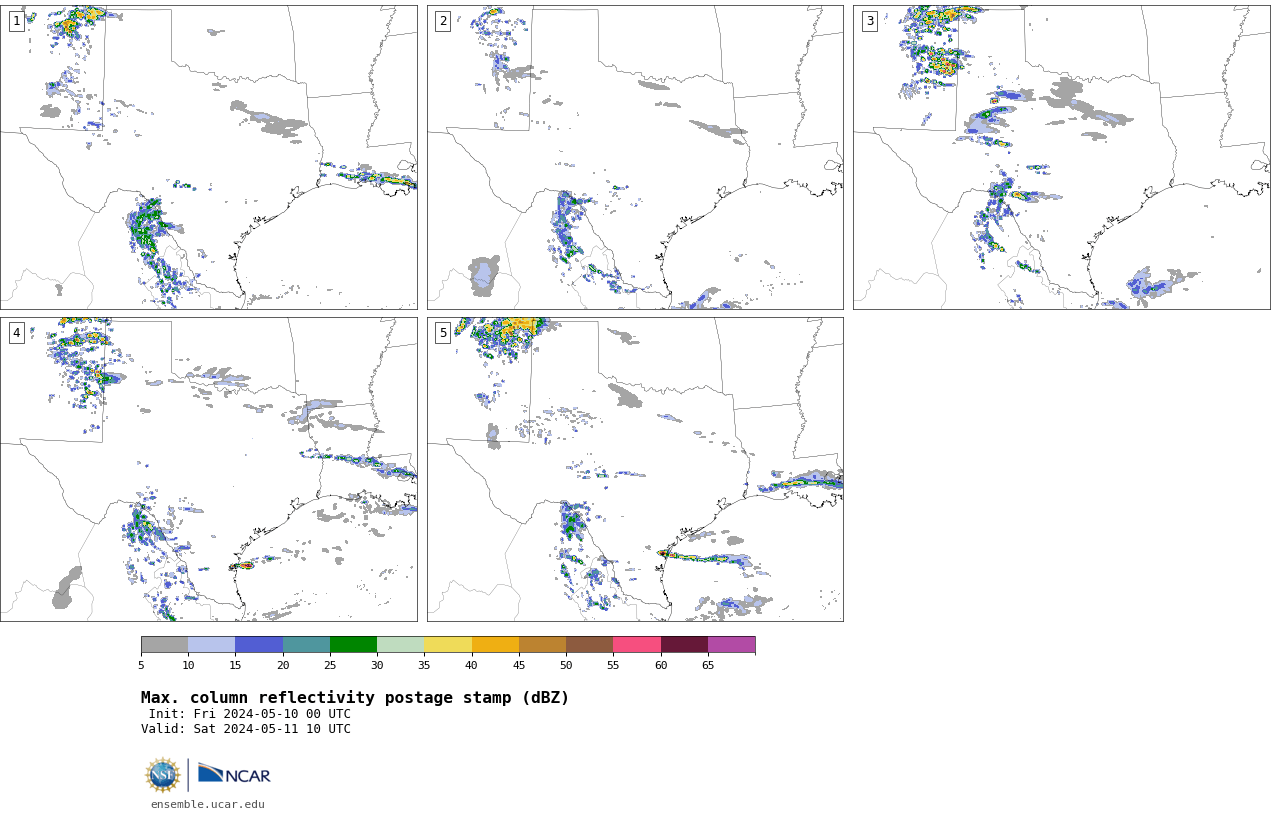Screen dimensions: 1280x815
Task: Click the member number 5 label box
Action: click(443, 333)
